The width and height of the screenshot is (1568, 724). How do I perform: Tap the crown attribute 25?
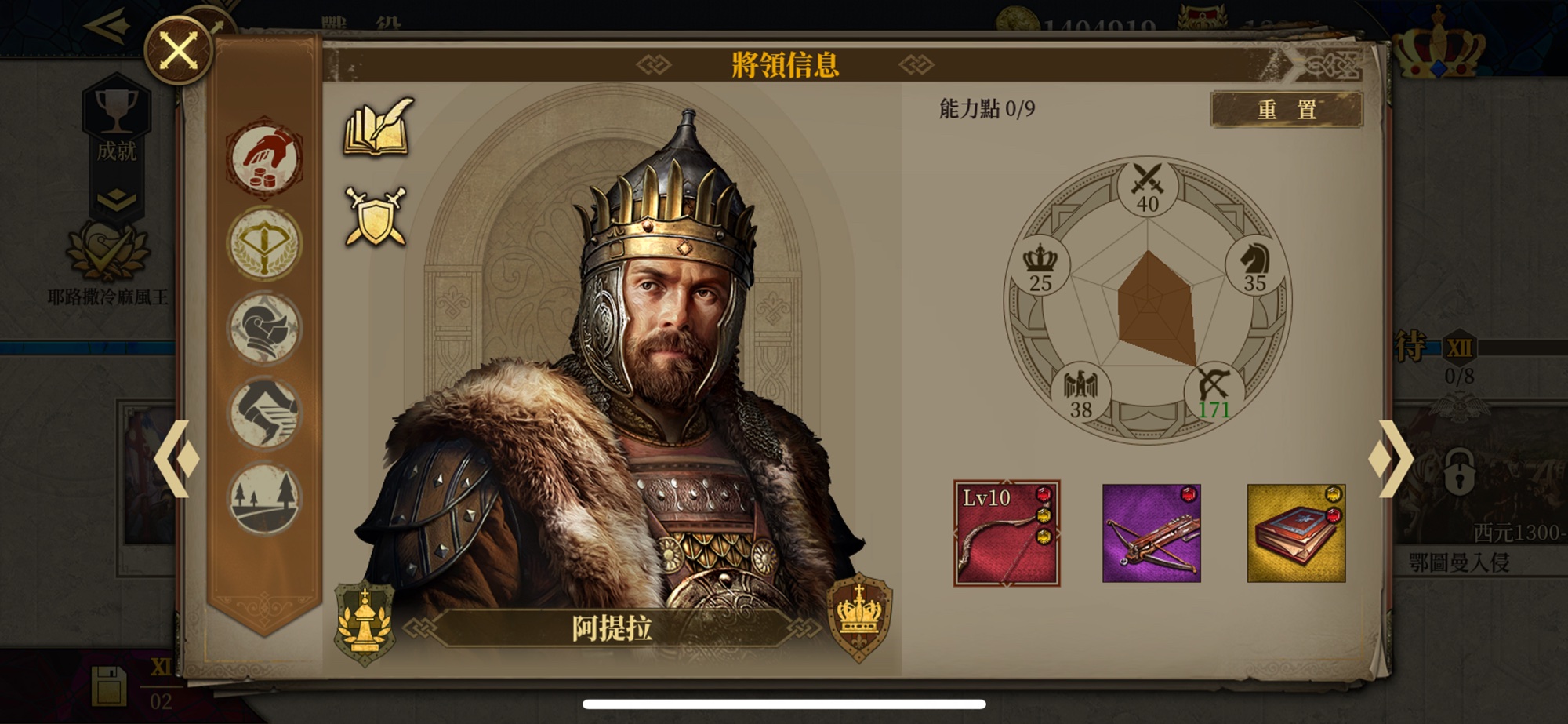(x=1041, y=267)
